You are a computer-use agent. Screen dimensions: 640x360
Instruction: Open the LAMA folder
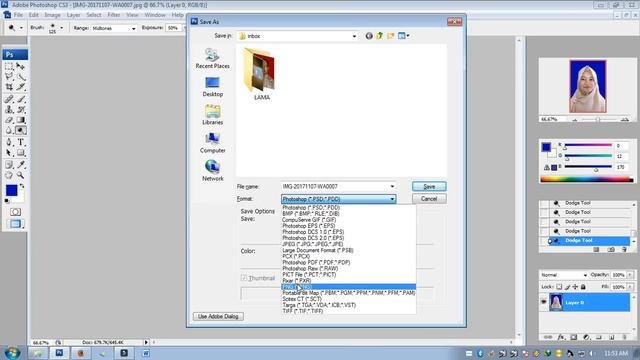[x=261, y=74]
